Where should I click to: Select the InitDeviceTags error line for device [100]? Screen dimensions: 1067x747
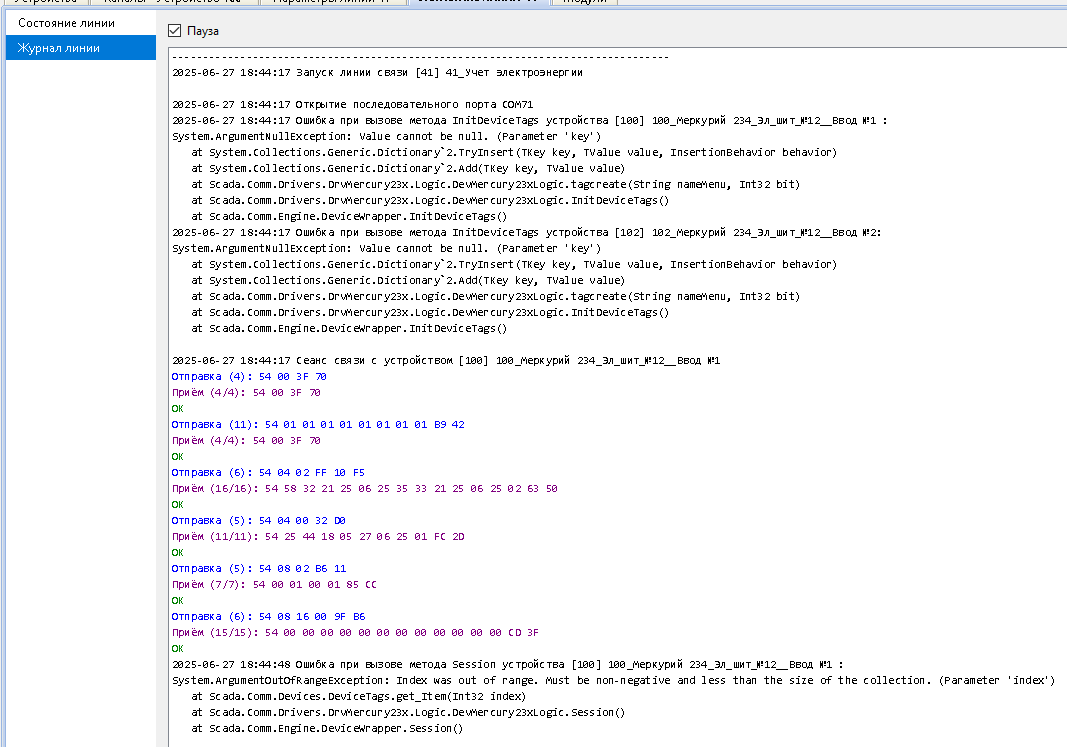[529, 120]
